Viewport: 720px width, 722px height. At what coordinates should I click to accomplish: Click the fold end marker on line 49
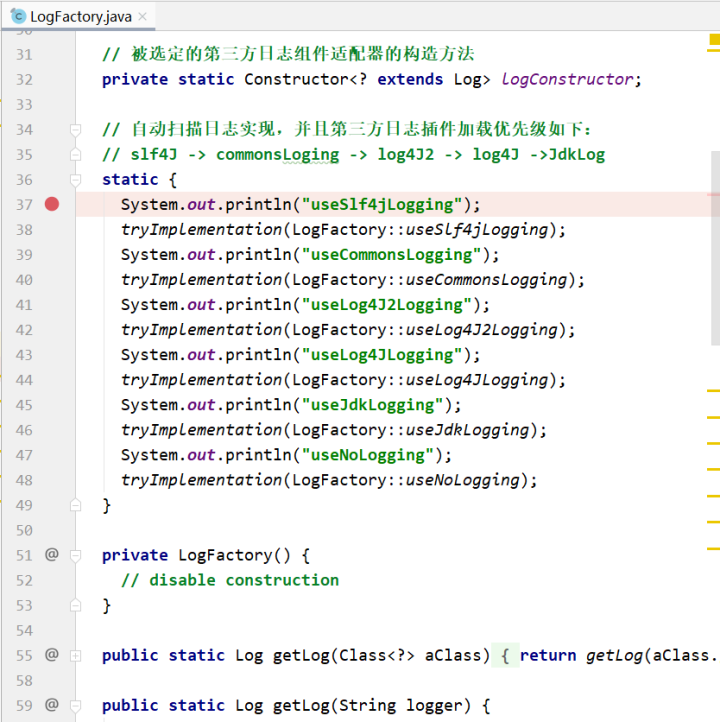tap(75, 505)
